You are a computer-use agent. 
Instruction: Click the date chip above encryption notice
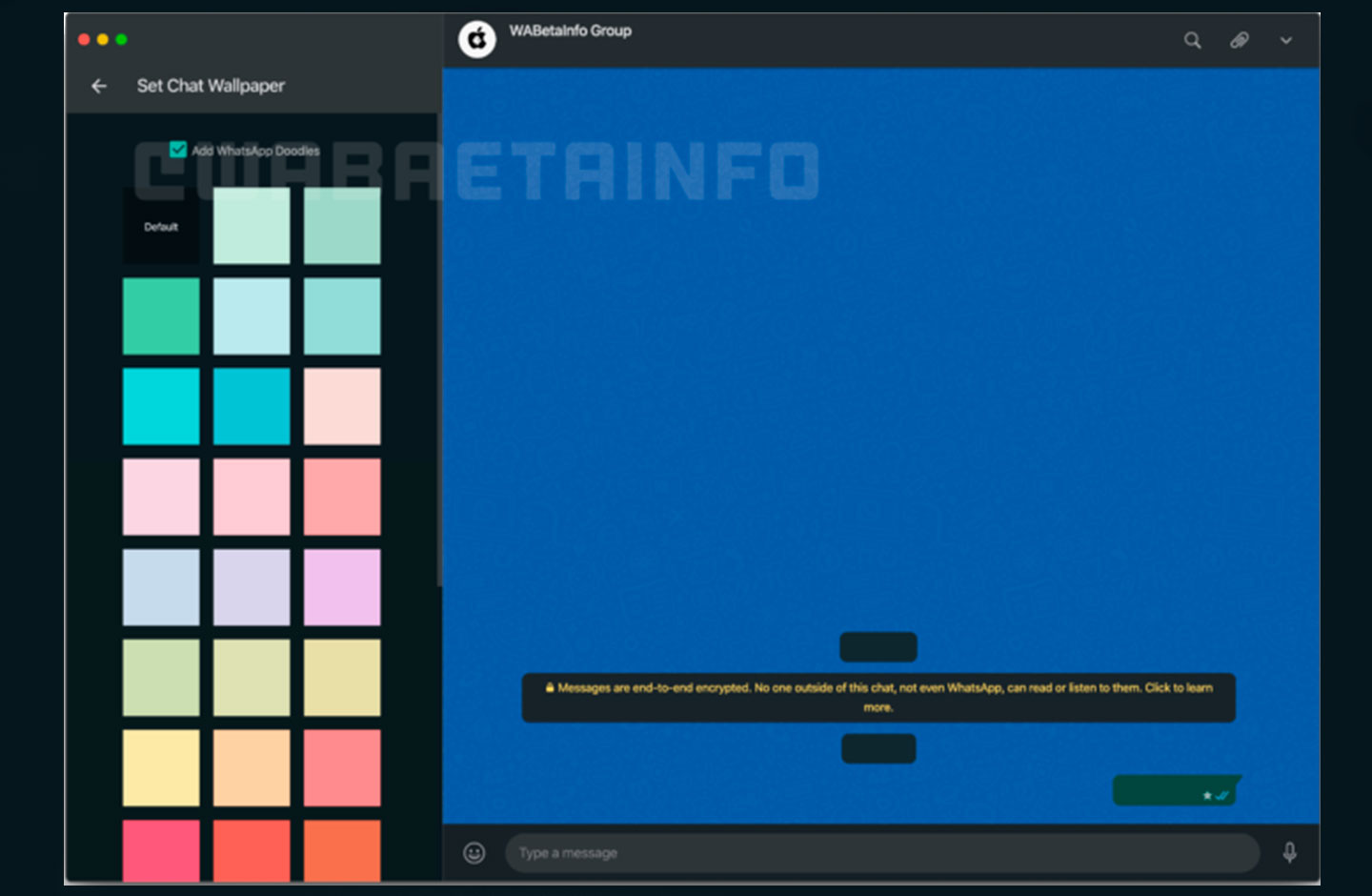tap(878, 647)
